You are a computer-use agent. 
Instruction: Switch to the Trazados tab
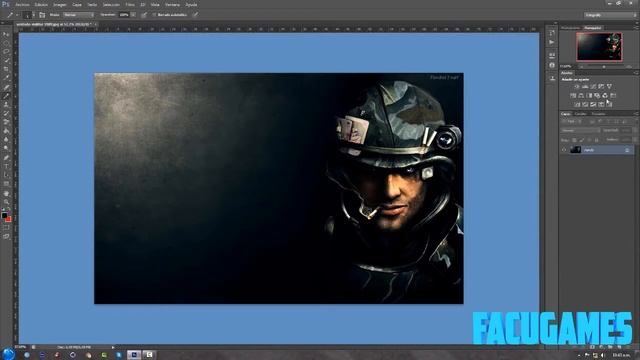[598, 114]
